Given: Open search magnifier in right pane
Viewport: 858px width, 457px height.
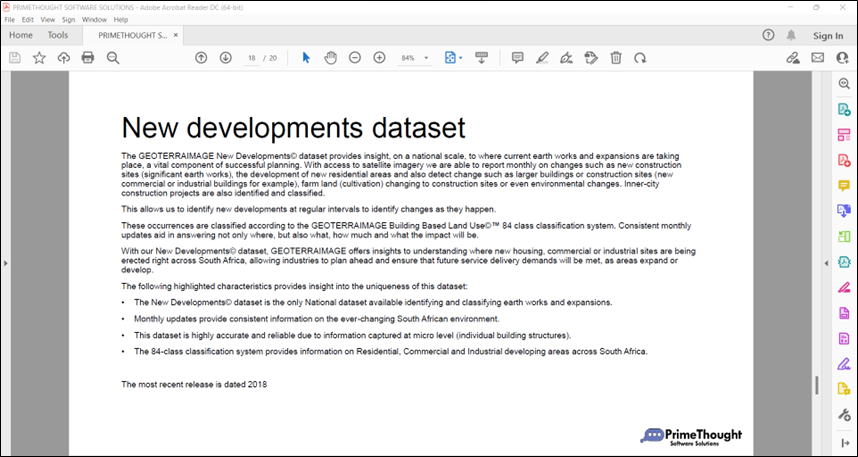Looking at the screenshot, I should coord(844,84).
